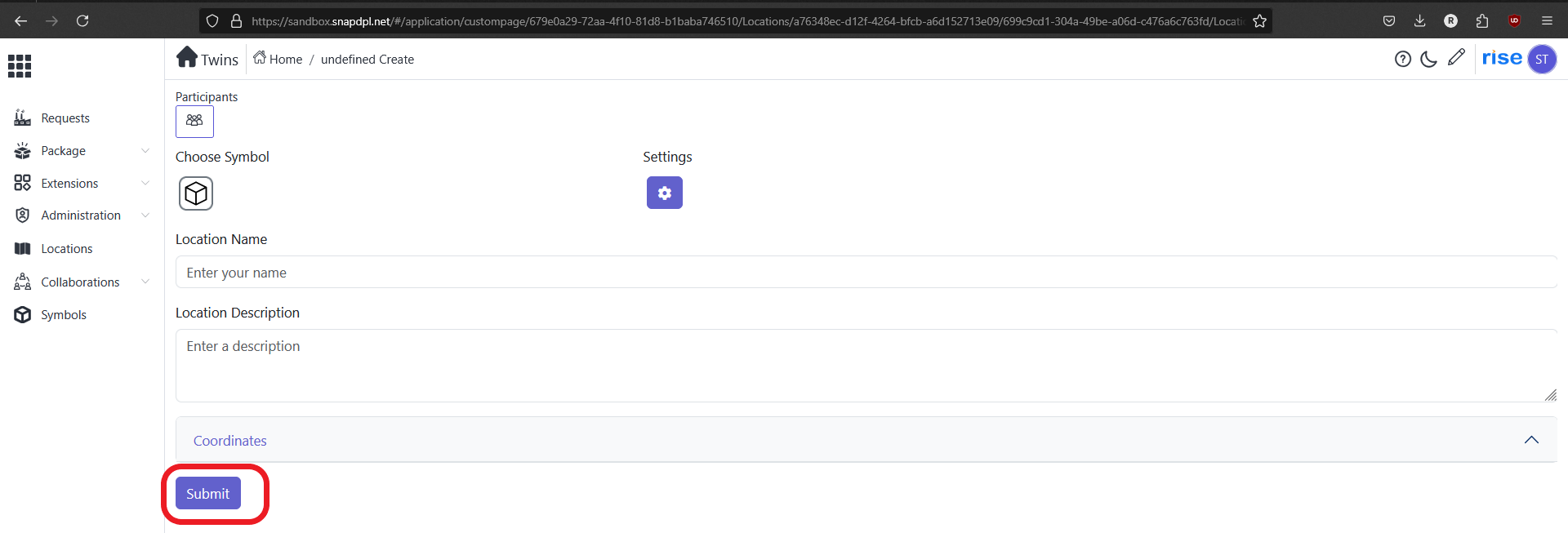The height and width of the screenshot is (533, 1568).
Task: Select the Collaborations icon in sidebar
Action: (22, 282)
